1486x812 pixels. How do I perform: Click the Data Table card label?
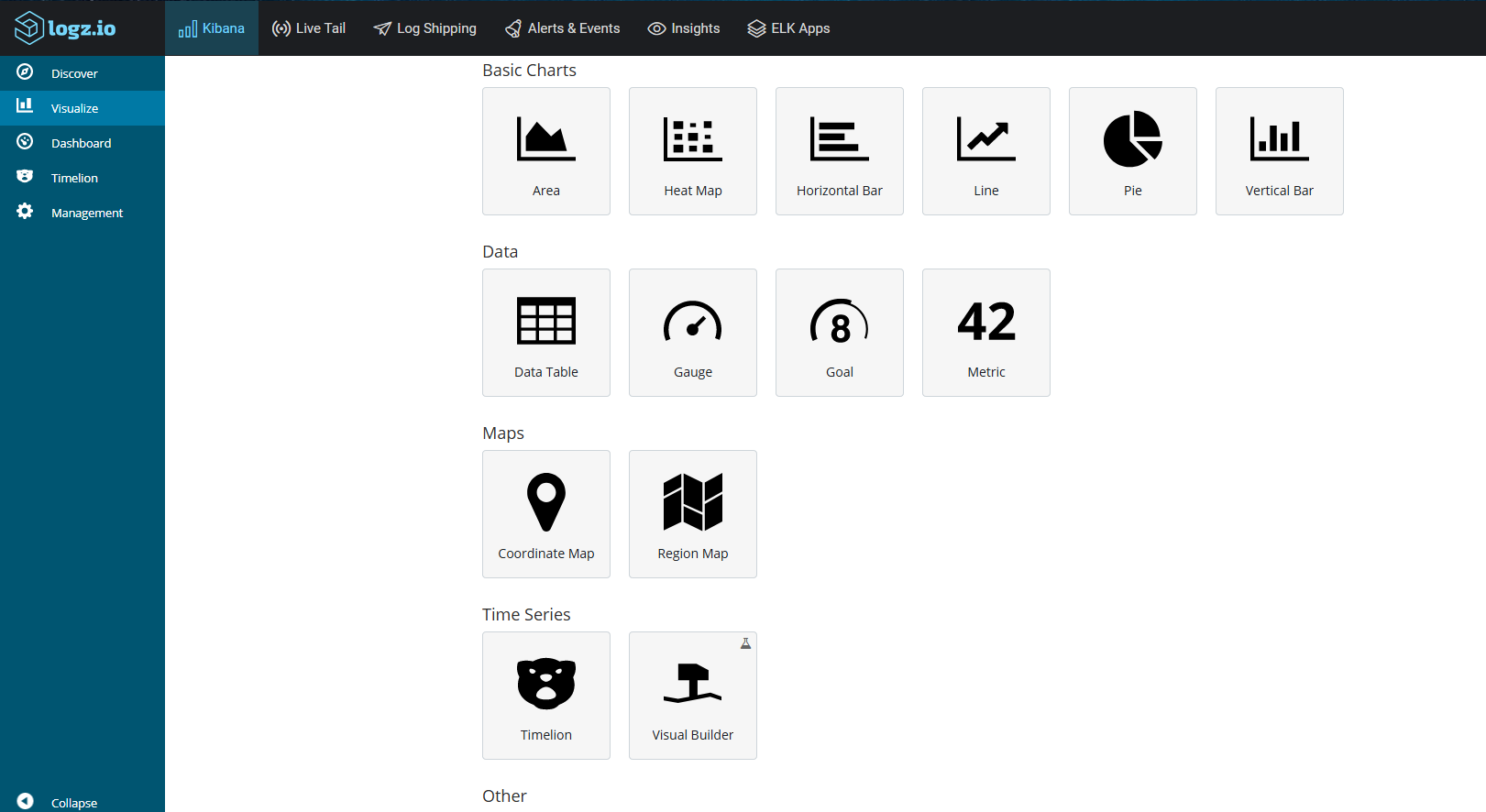click(x=546, y=372)
